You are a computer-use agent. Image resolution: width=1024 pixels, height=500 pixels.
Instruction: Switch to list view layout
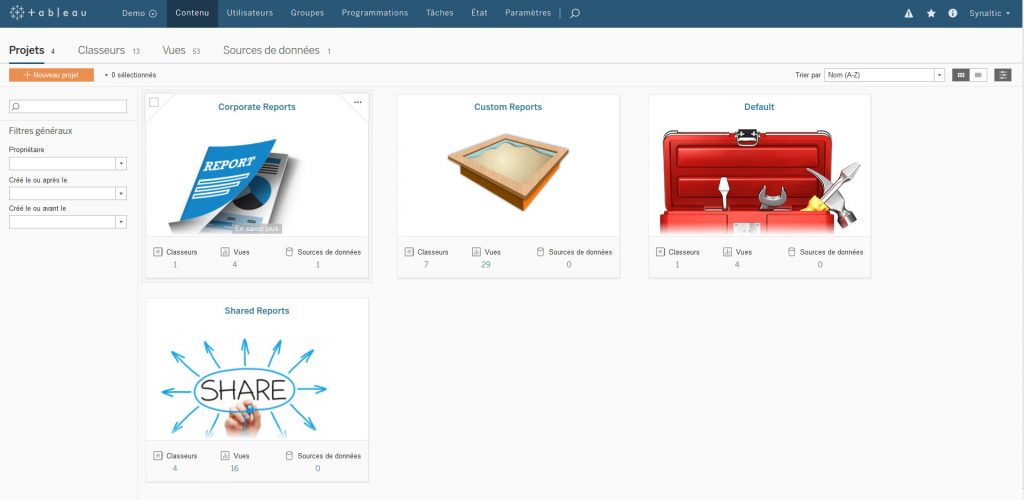(978, 75)
